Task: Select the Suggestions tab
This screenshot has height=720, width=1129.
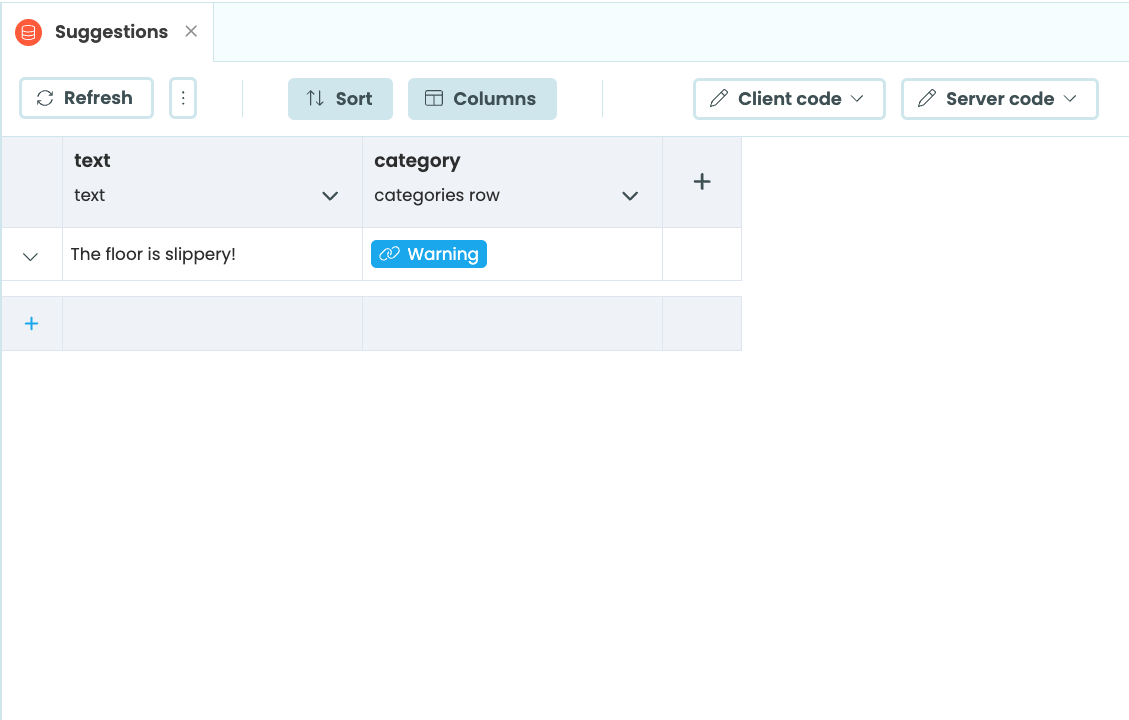Action: click(x=110, y=31)
